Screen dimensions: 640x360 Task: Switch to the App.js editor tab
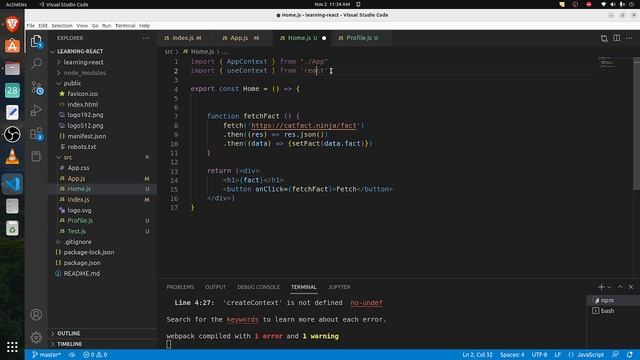click(x=244, y=38)
